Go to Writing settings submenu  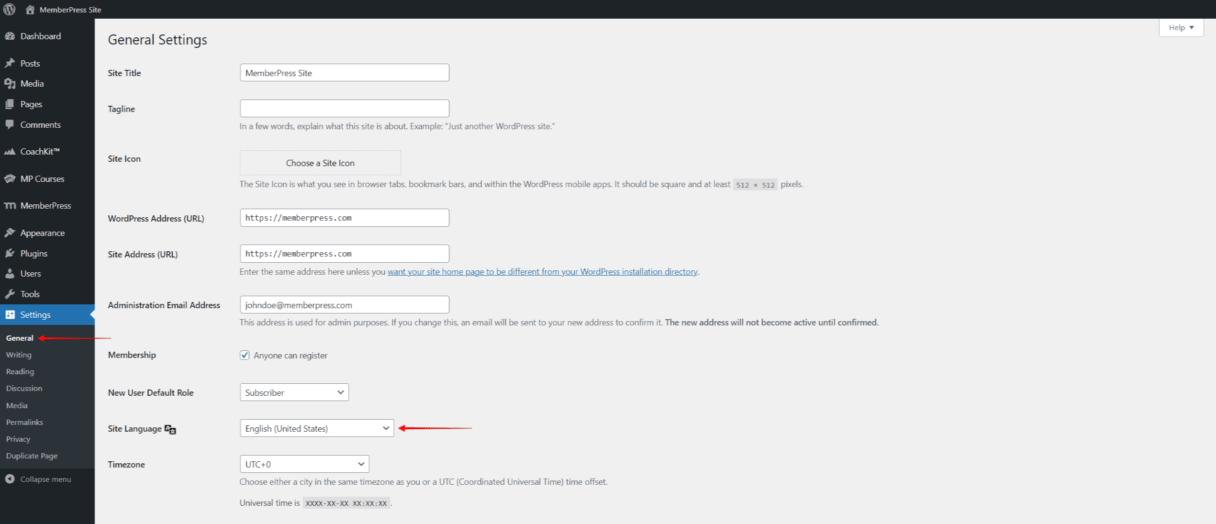point(18,355)
